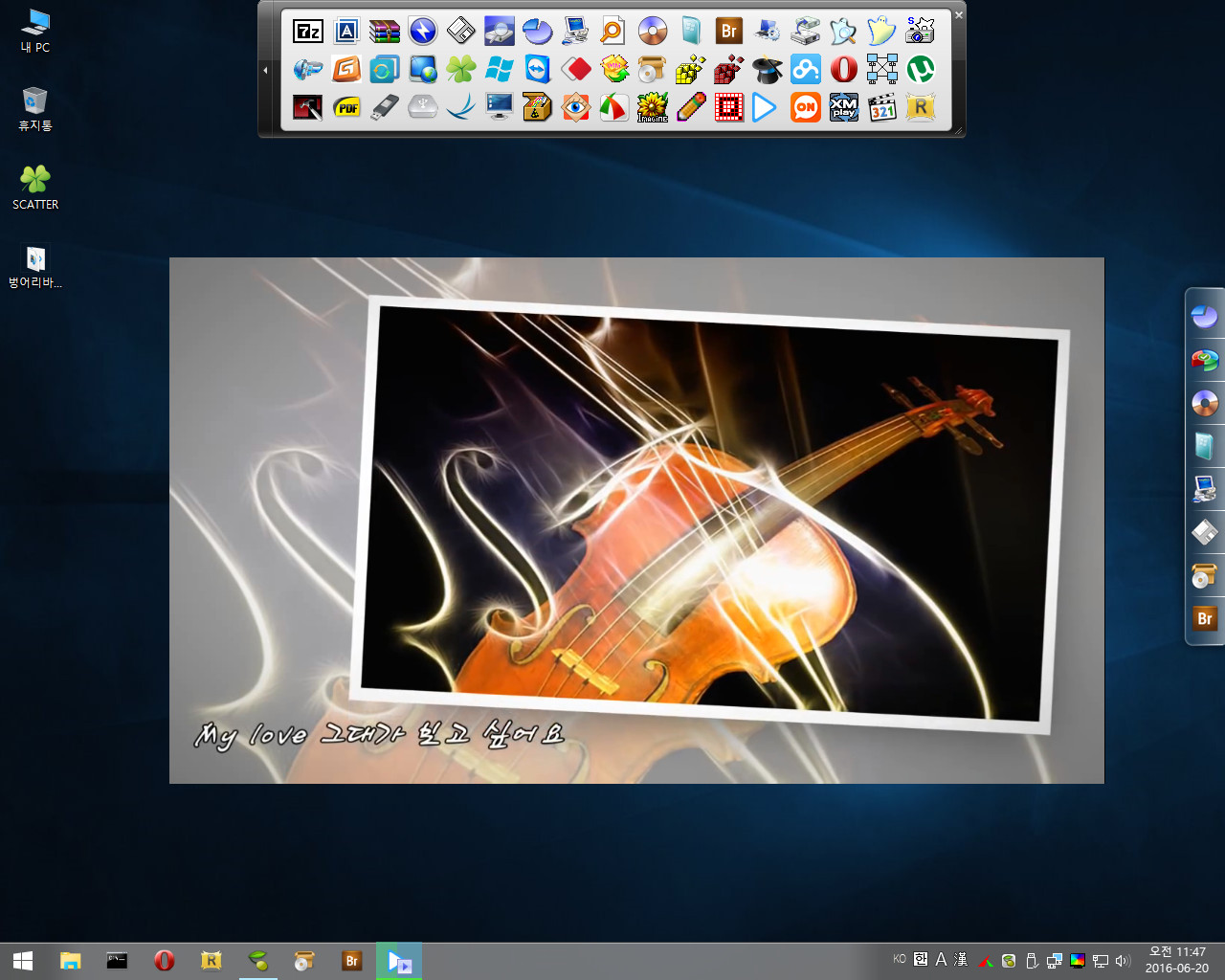This screenshot has height=980, width=1225.
Task: Open the floppy disk icon in top dock
Action: tap(461, 31)
